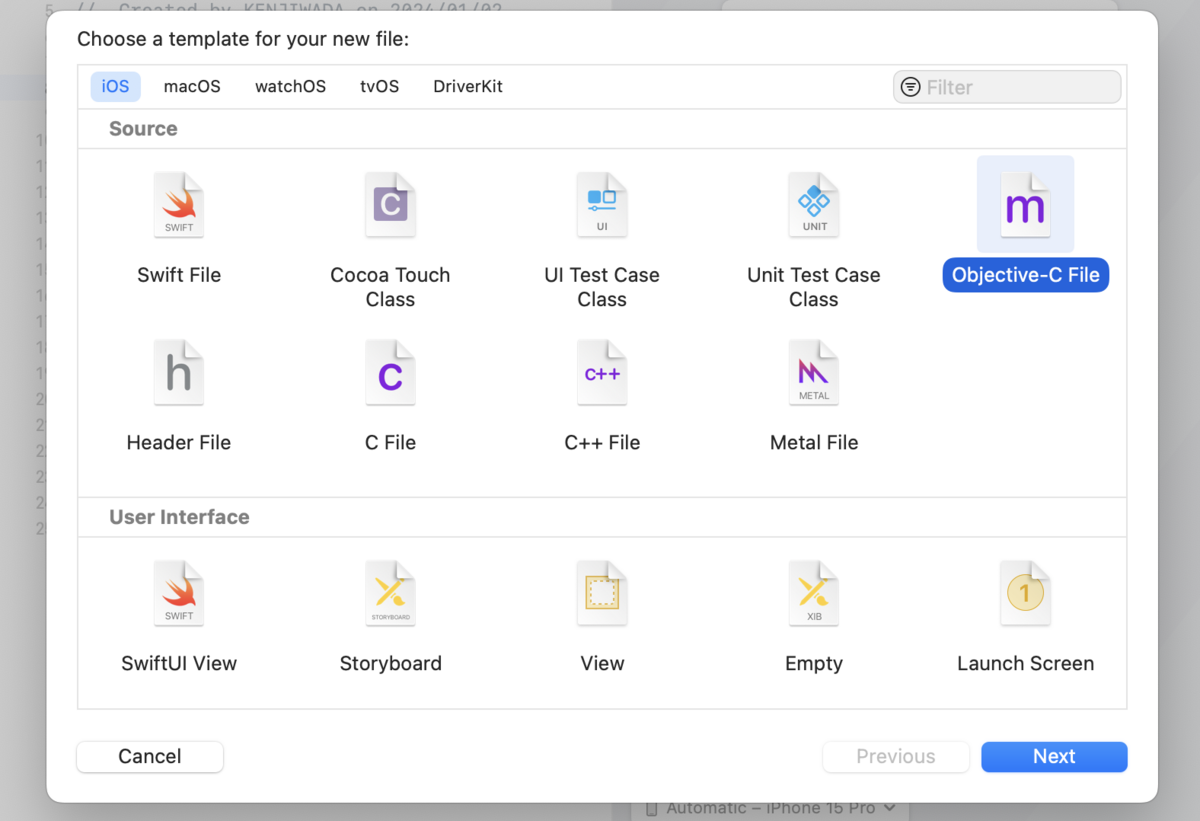Switch to the DriverKit tab
1200x821 pixels.
tap(467, 87)
